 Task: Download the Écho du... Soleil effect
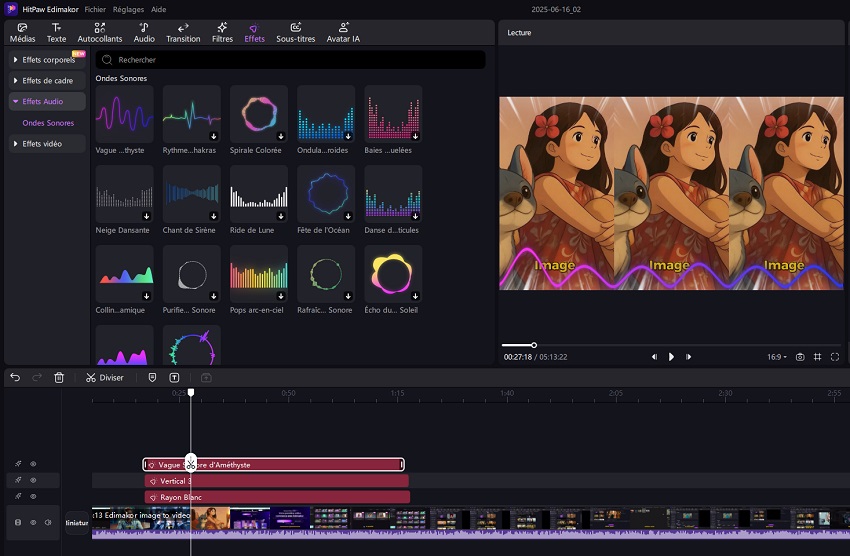(x=415, y=296)
